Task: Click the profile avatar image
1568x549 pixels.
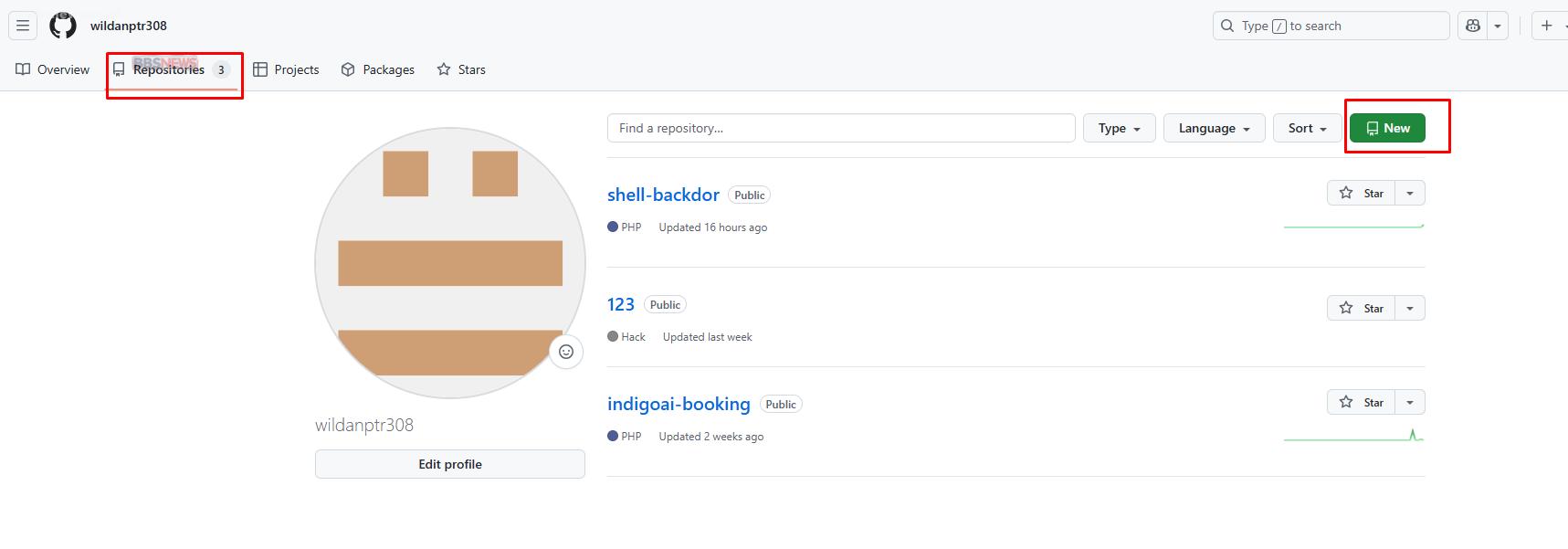Action: [449, 263]
